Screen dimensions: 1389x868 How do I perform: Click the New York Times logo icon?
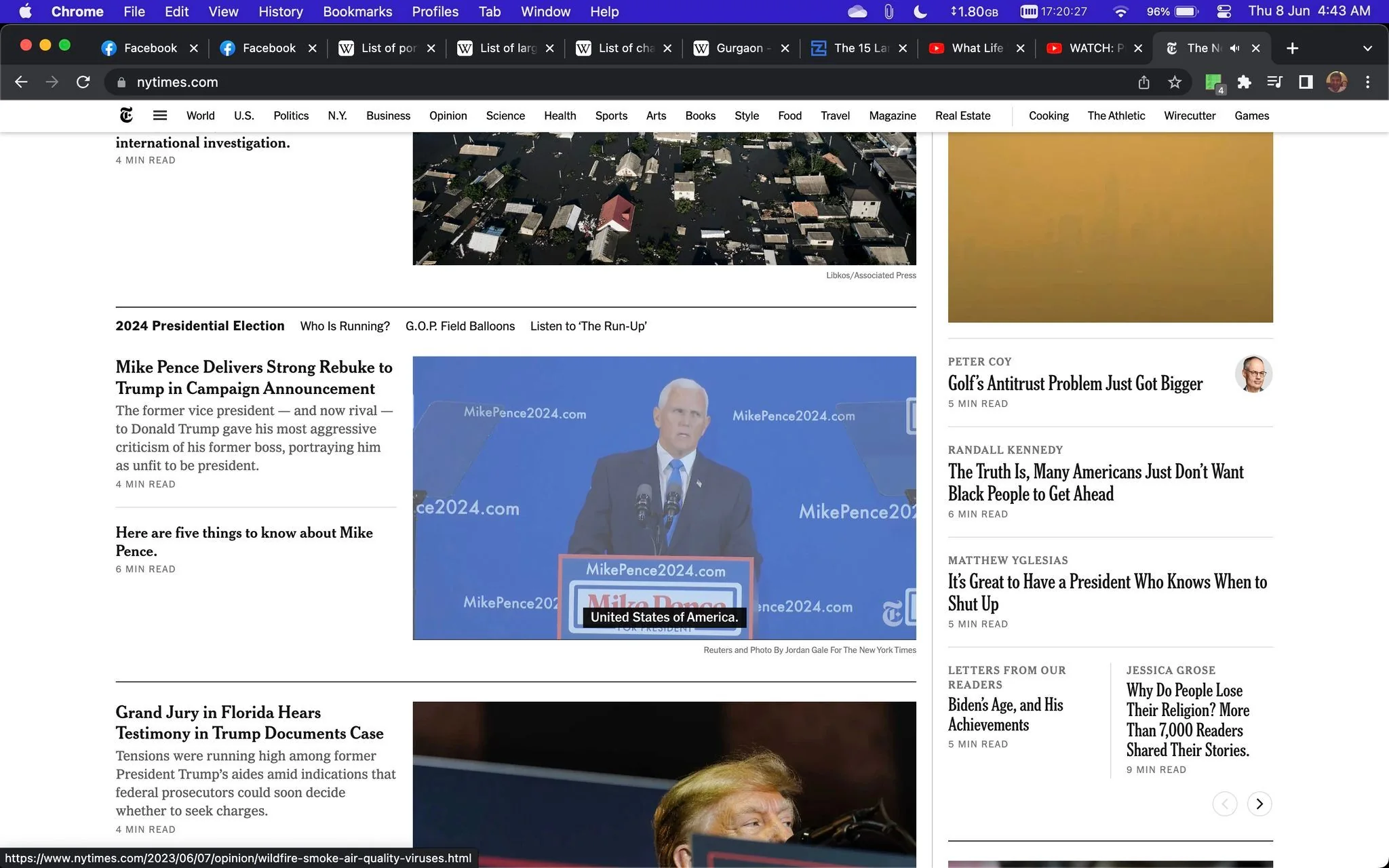126,115
